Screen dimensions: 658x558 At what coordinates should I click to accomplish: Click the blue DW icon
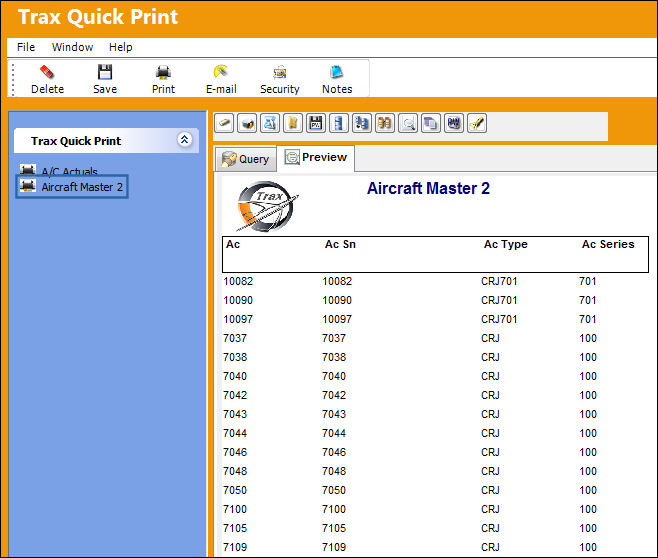pos(454,123)
